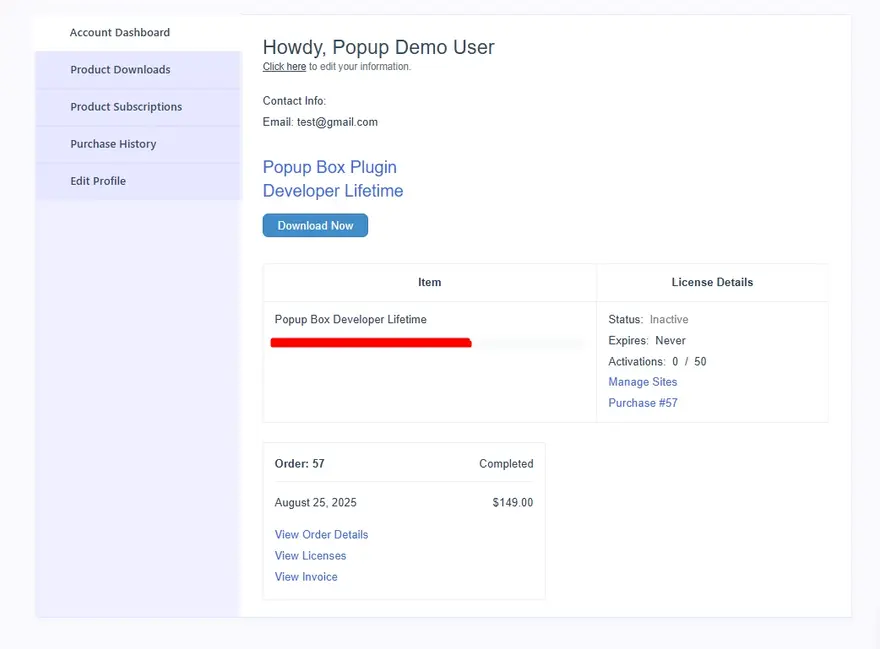Open View Order Details link
The width and height of the screenshot is (880, 649).
pyautogui.click(x=321, y=535)
